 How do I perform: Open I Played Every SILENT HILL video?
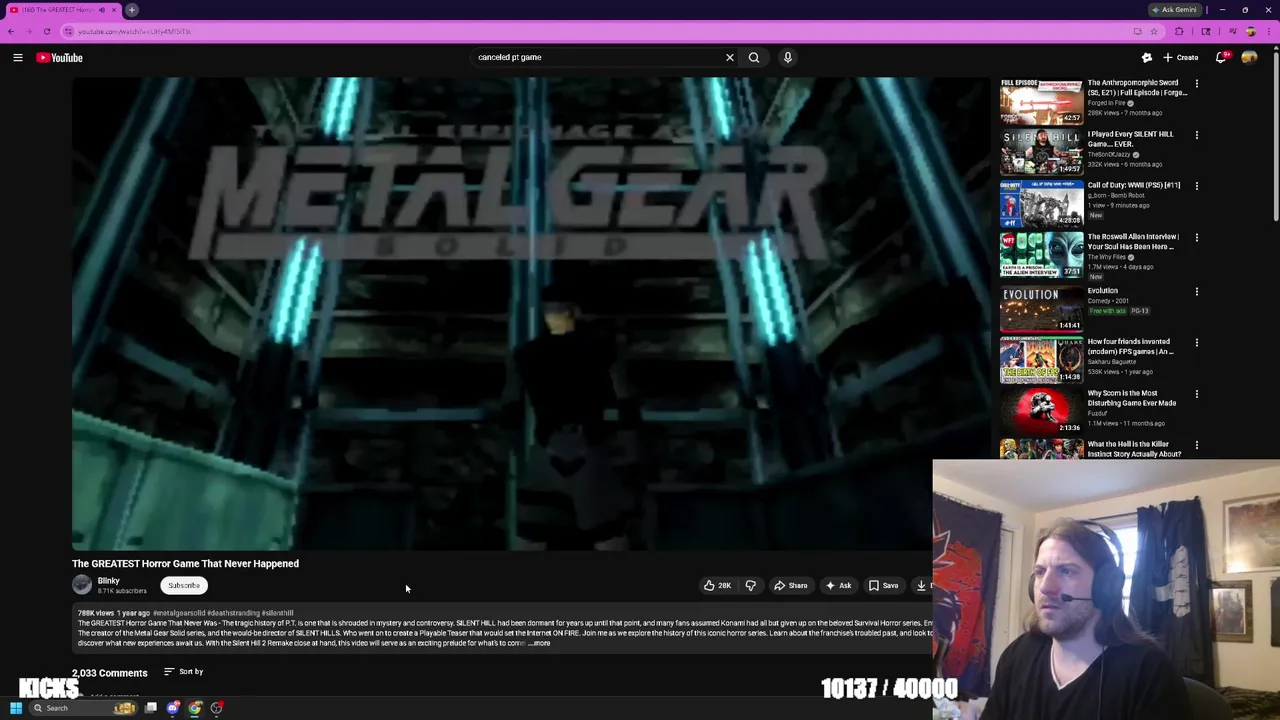pyautogui.click(x=1041, y=152)
